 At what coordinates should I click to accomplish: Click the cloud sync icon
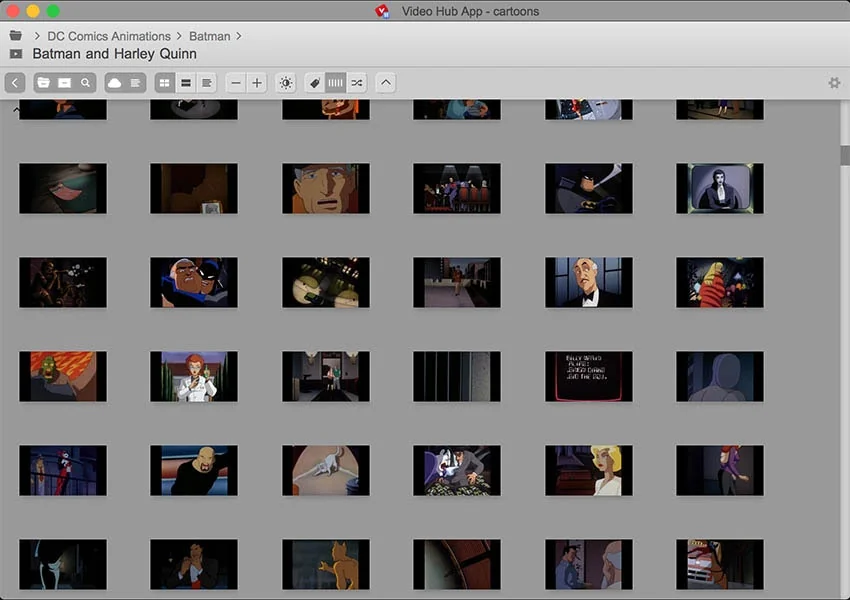(x=115, y=83)
